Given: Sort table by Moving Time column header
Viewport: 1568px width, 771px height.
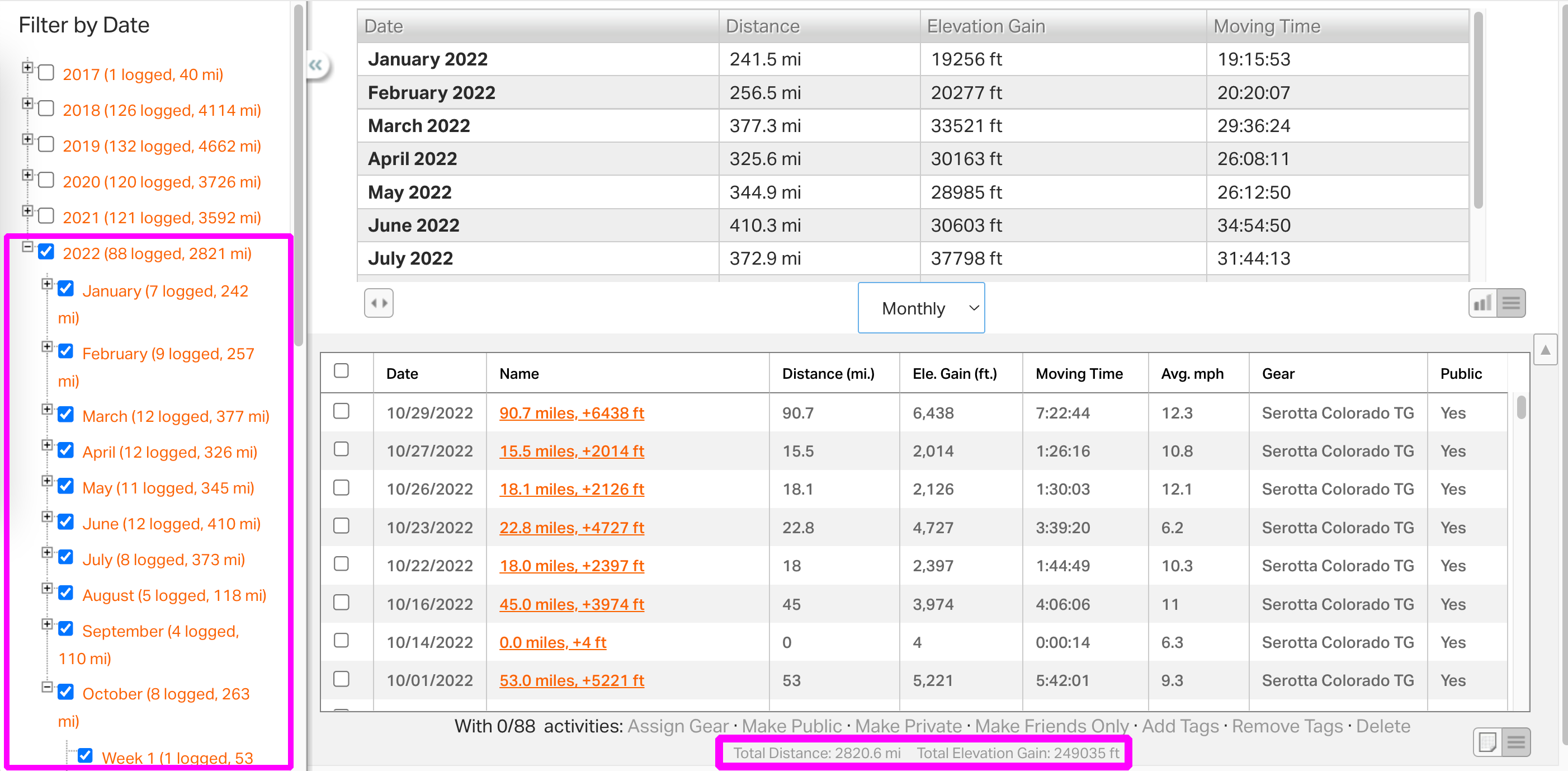Looking at the screenshot, I should [x=1079, y=373].
